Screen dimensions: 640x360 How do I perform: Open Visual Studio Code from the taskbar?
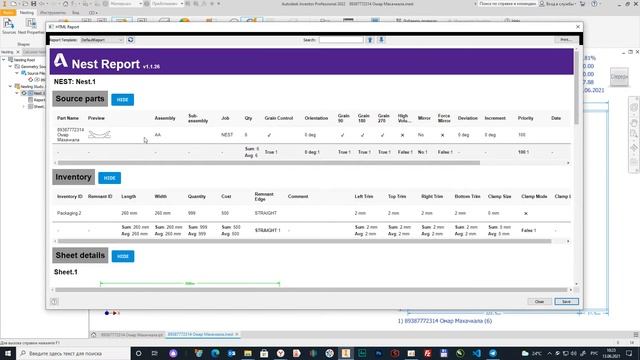point(477,353)
